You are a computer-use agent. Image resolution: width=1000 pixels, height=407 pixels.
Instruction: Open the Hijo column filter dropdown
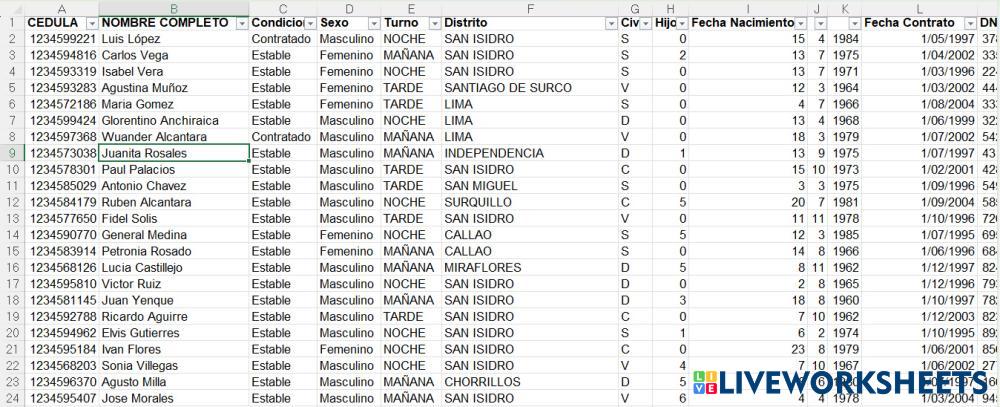click(x=682, y=22)
